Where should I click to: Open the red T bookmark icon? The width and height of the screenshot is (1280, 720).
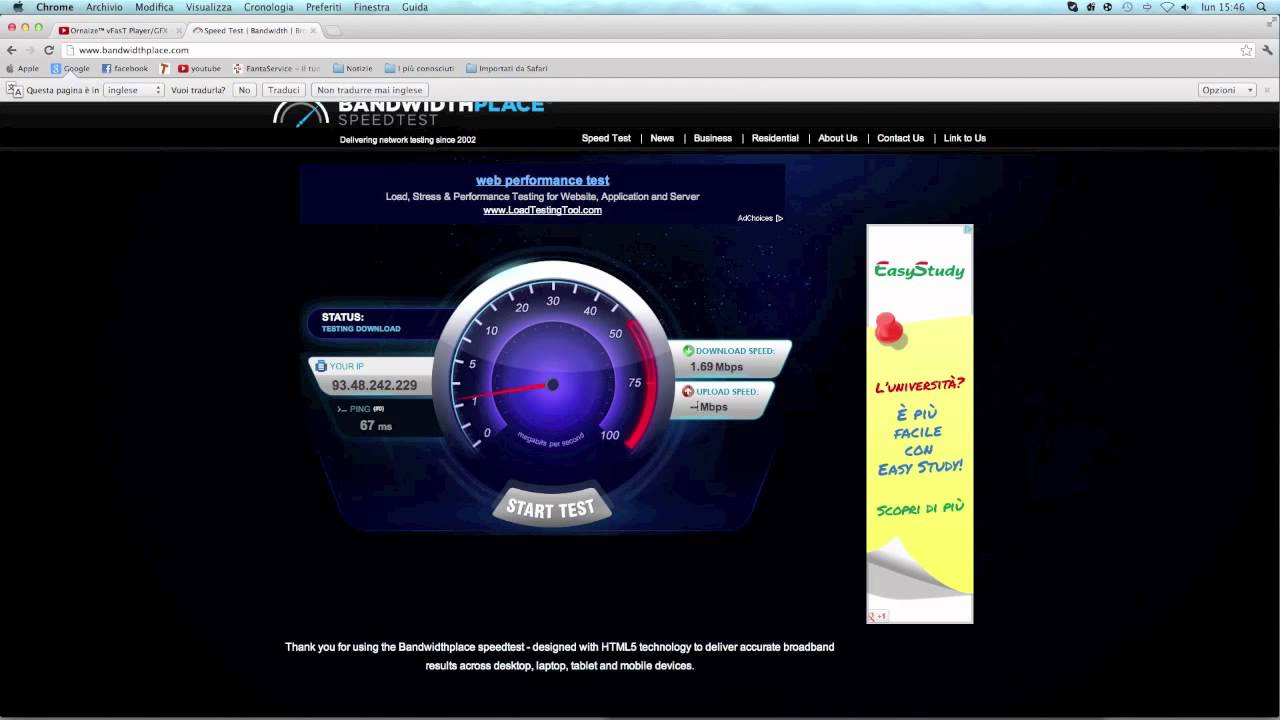tap(164, 69)
